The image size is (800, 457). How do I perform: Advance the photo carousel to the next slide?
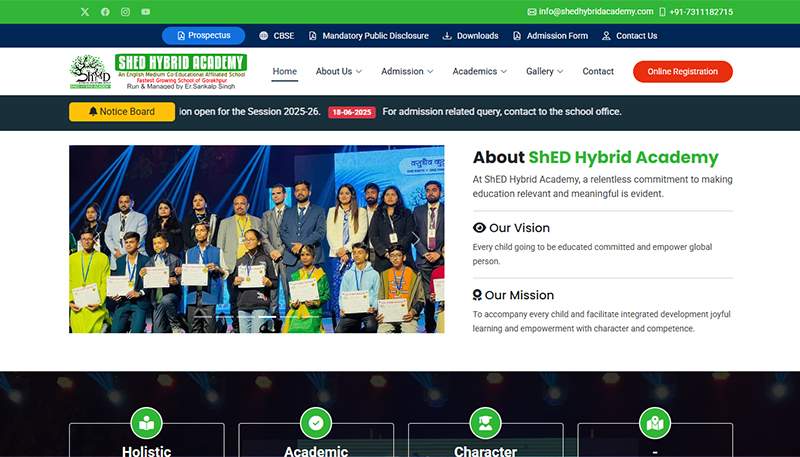click(x=416, y=239)
